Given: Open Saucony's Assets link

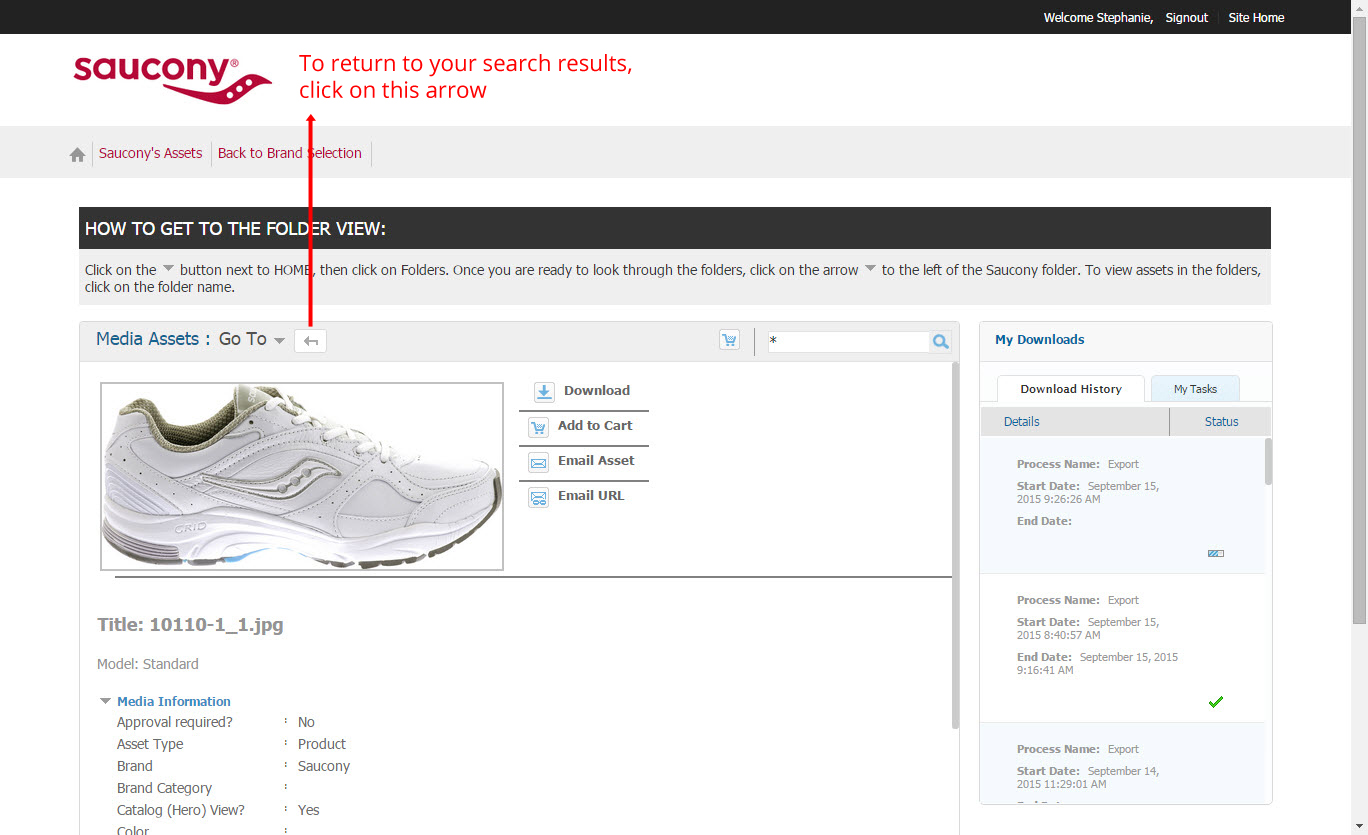Looking at the screenshot, I should (x=151, y=153).
